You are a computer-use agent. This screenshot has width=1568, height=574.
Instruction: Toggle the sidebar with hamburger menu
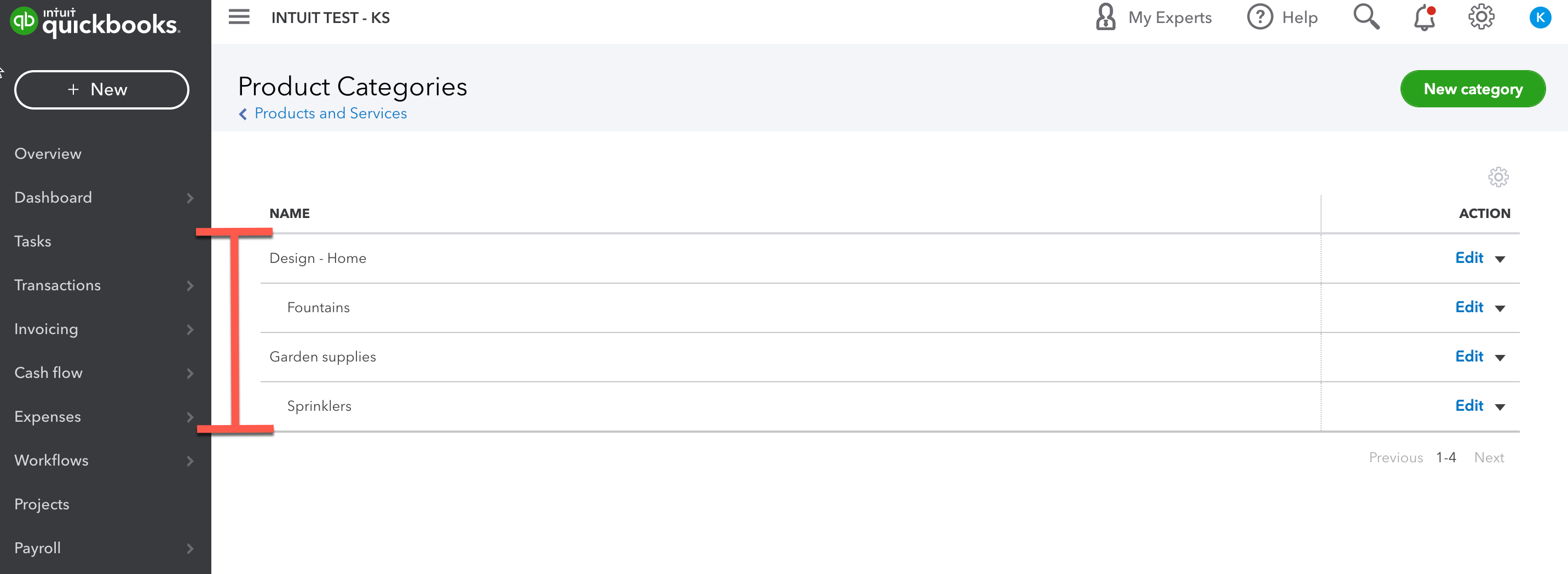(239, 17)
